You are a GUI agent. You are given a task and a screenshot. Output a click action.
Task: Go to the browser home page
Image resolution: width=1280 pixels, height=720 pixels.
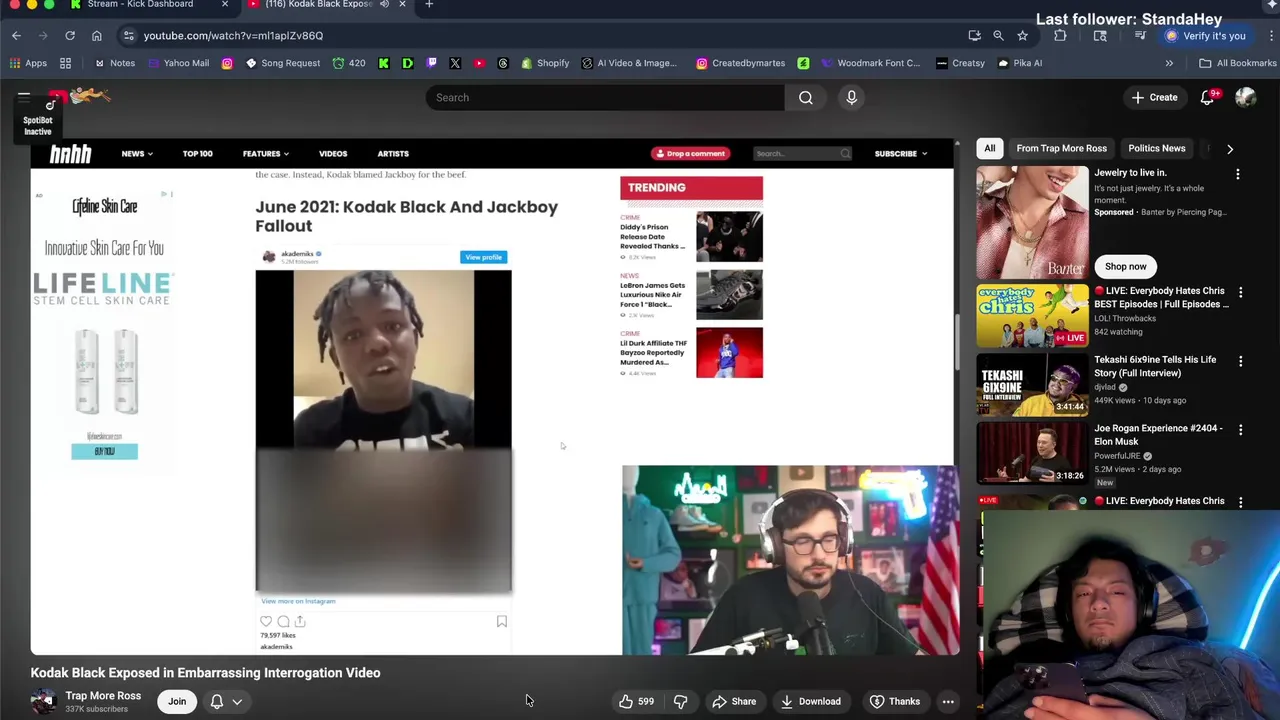pyautogui.click(x=97, y=36)
